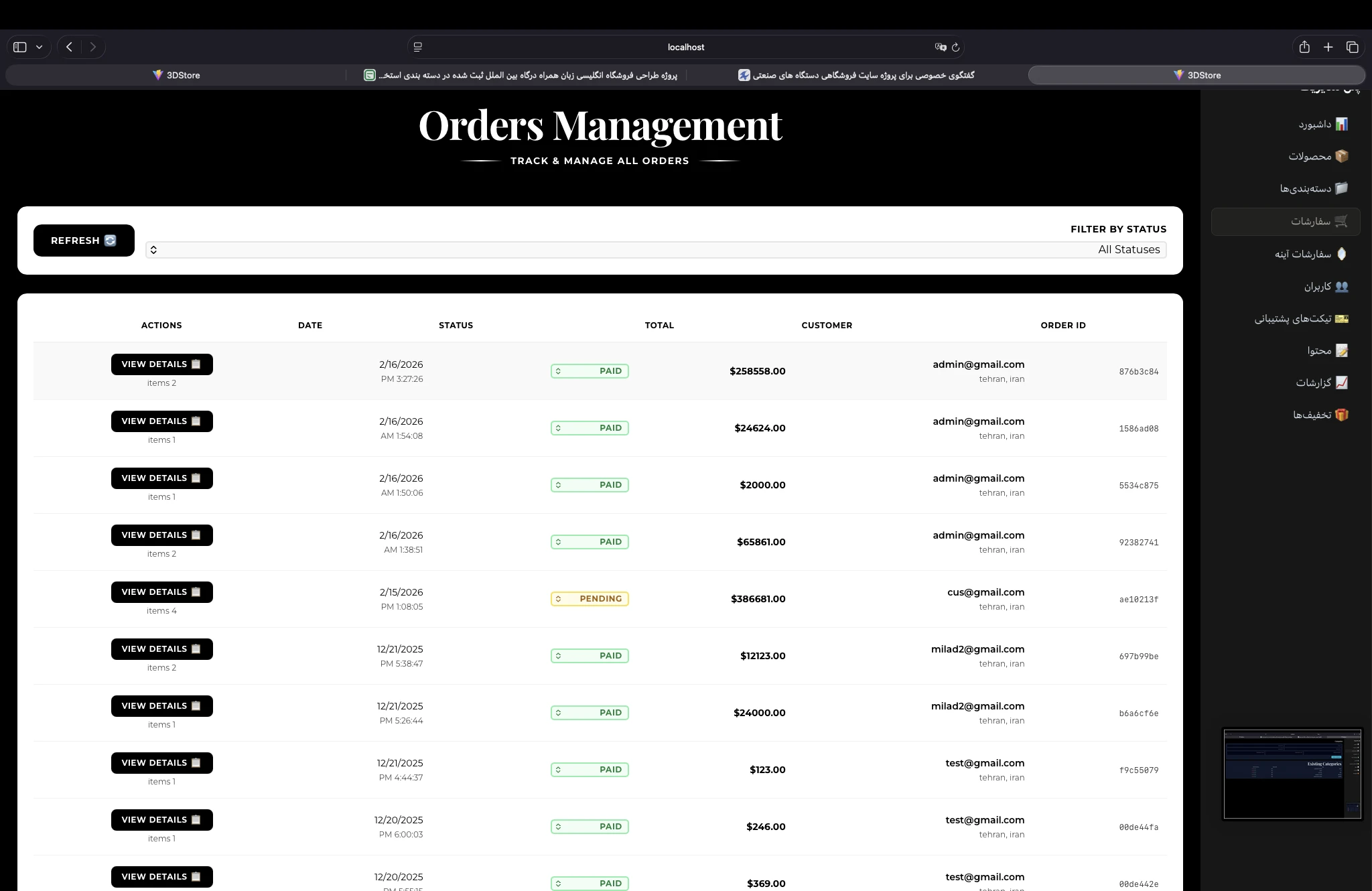Toggle the Safari sidebar panel
This screenshot has height=891, width=1372.
20,47
